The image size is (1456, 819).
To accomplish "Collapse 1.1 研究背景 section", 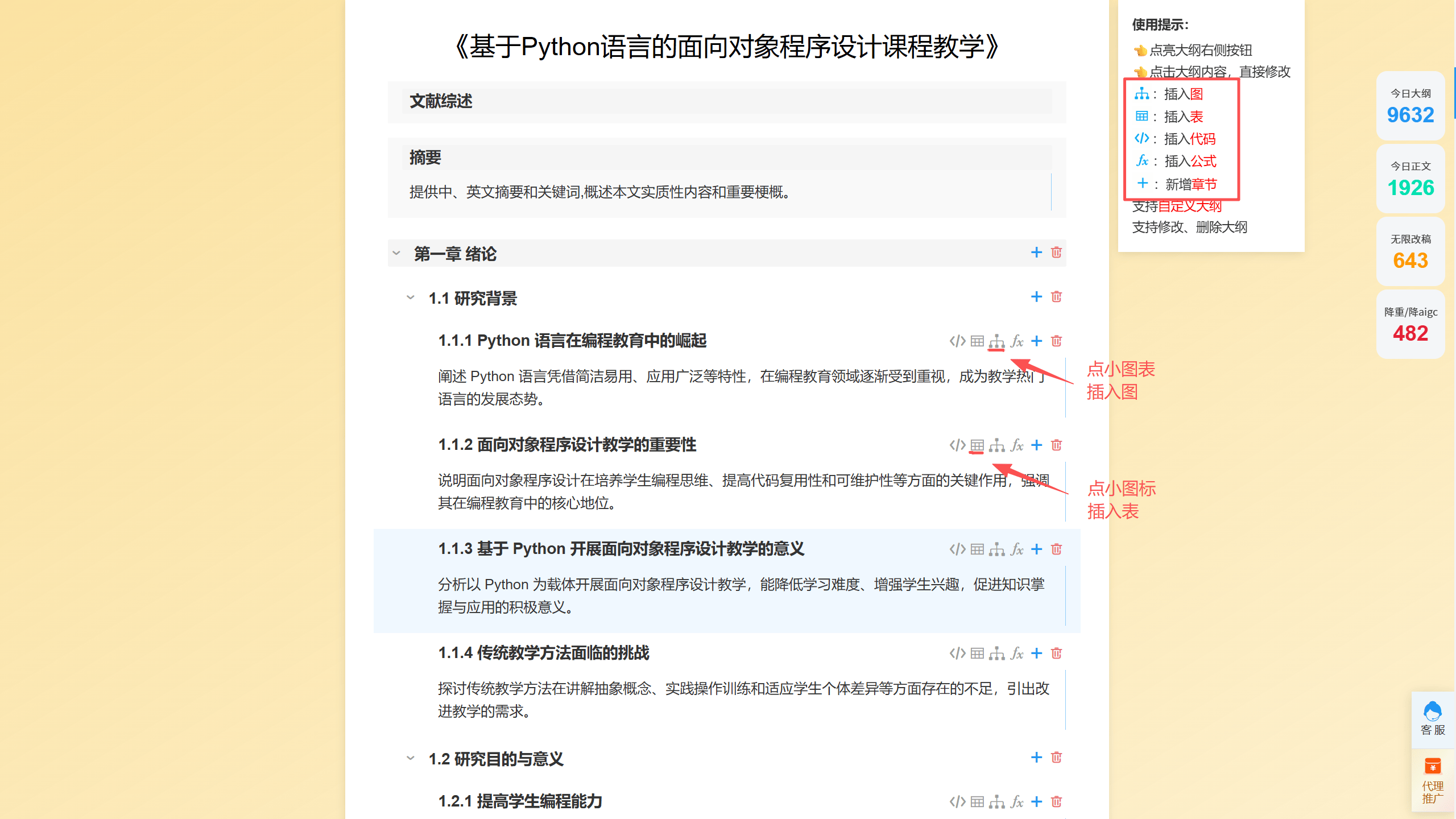I will coord(411,298).
